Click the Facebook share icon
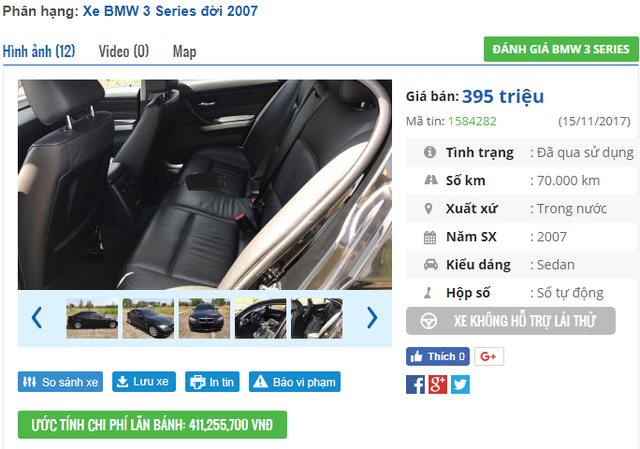640x449 pixels. coord(415,385)
